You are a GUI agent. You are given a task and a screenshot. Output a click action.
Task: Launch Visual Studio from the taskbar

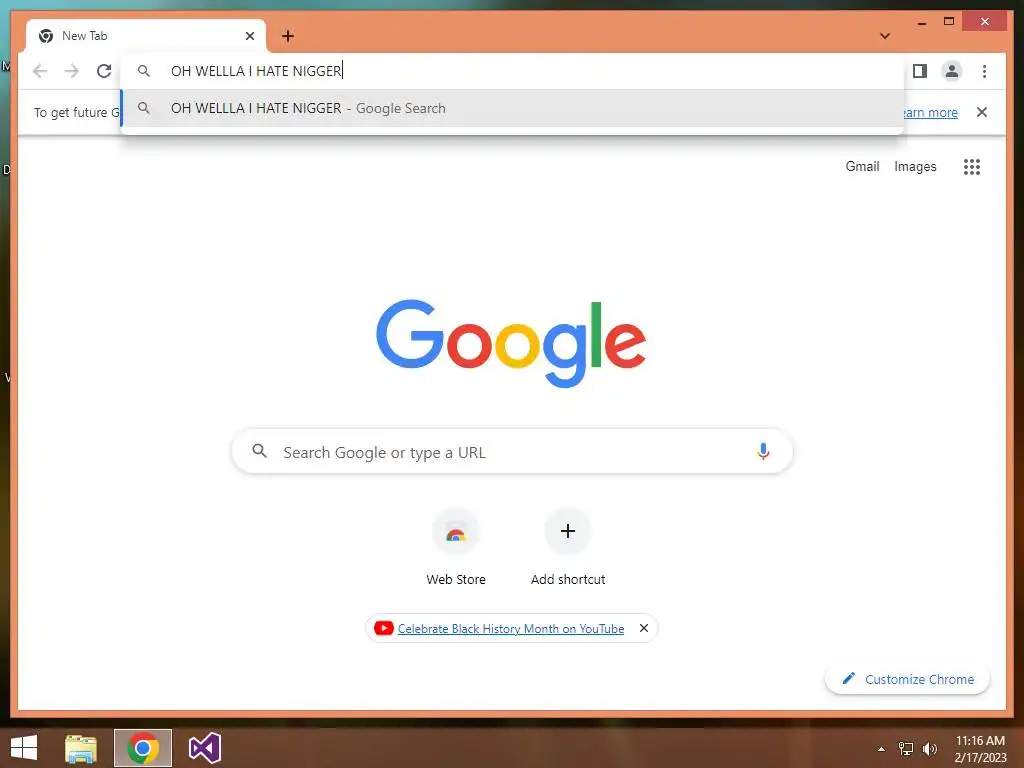tap(204, 748)
